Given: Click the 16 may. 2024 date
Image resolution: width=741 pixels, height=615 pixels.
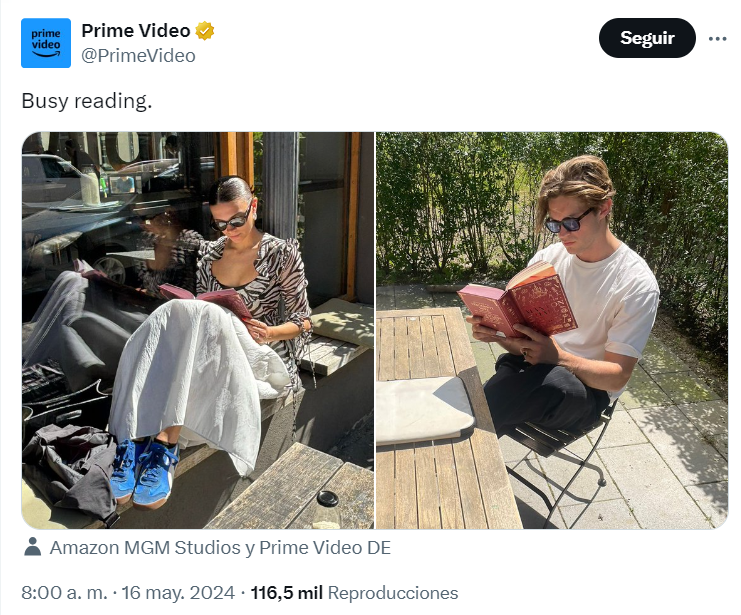Looking at the screenshot, I should tap(178, 593).
